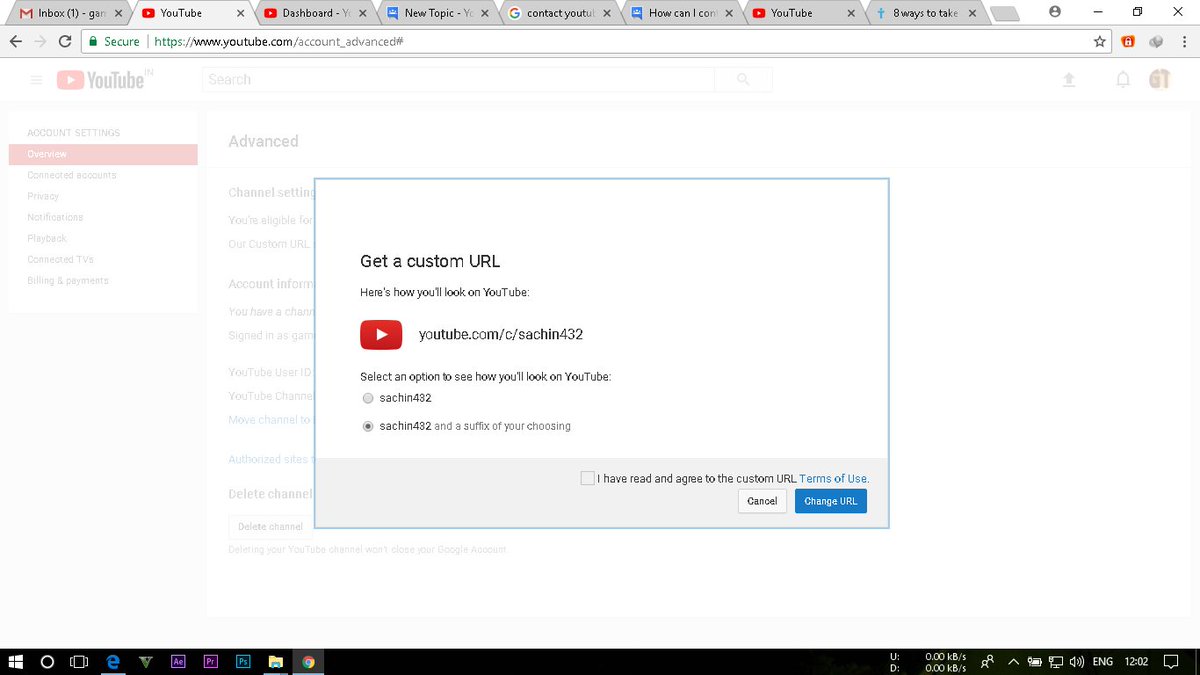Open After Effects from the taskbar
The width and height of the screenshot is (1200, 675).
pos(178,661)
